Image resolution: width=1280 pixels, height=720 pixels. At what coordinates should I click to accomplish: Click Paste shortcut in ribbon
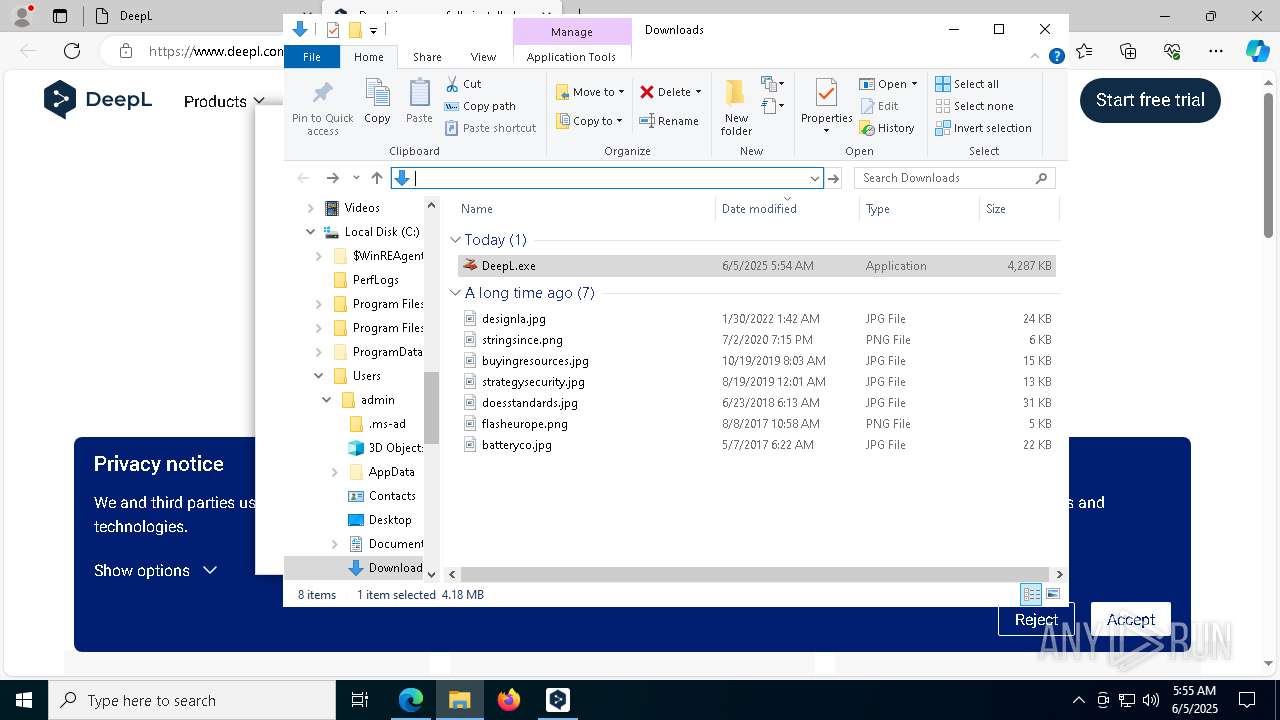coord(490,128)
